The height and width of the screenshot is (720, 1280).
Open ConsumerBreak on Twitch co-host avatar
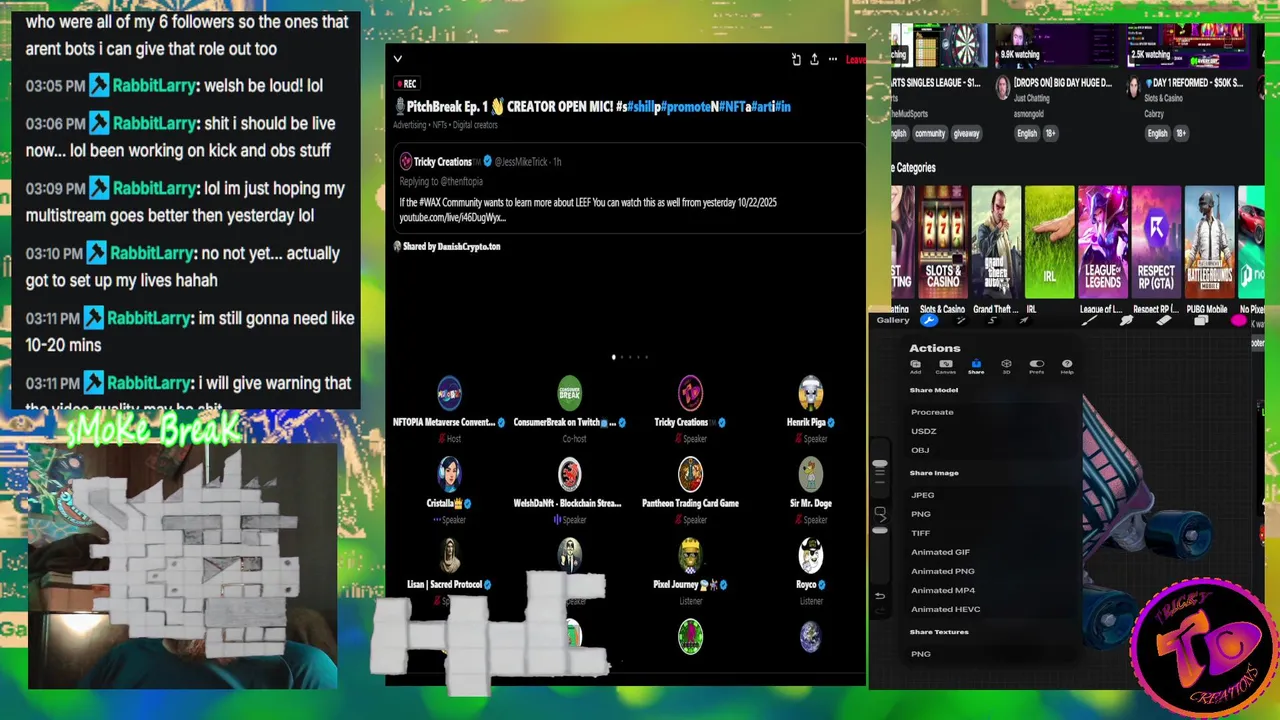[570, 394]
